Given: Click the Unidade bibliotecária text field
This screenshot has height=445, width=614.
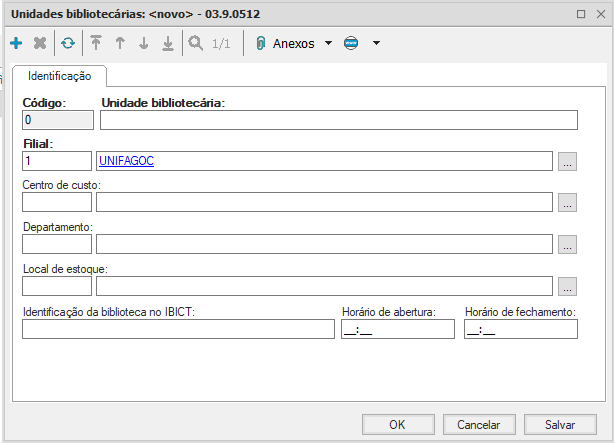Looking at the screenshot, I should coord(338,121).
